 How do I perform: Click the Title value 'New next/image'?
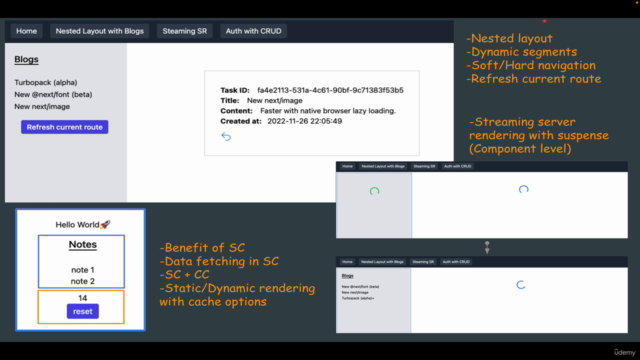pos(275,100)
